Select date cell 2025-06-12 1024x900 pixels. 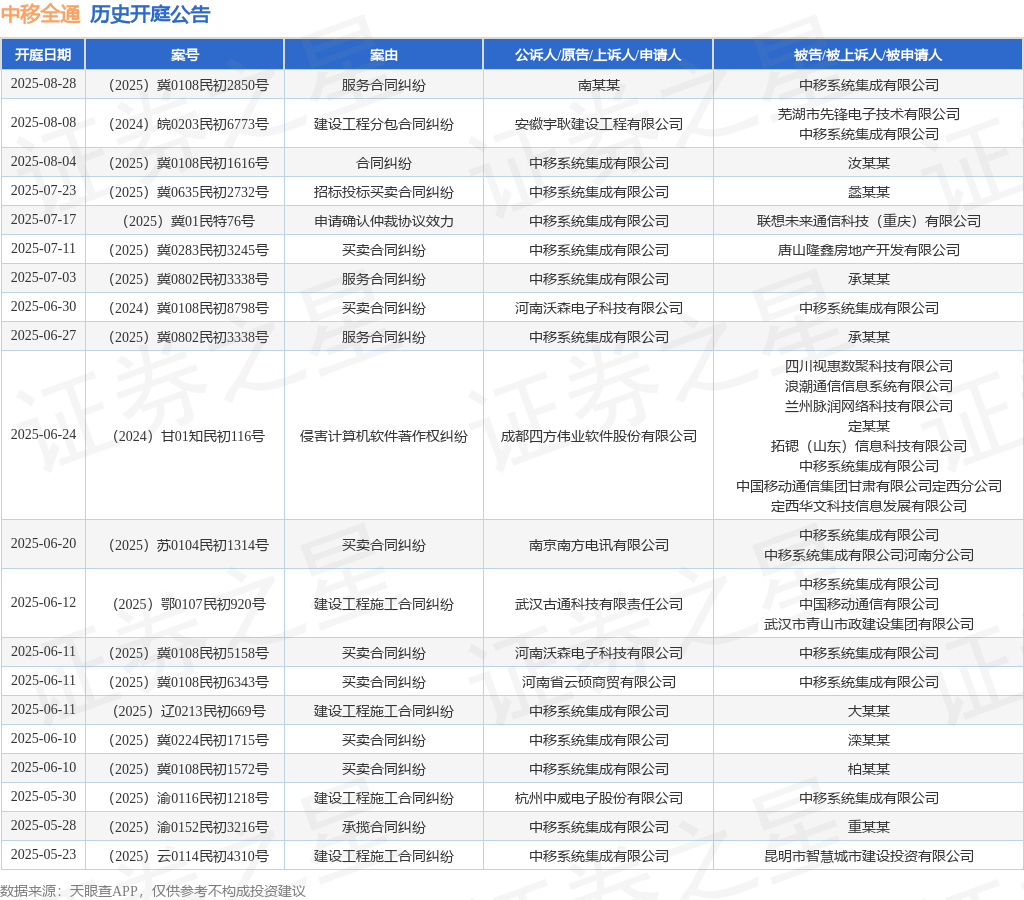pyautogui.click(x=43, y=603)
